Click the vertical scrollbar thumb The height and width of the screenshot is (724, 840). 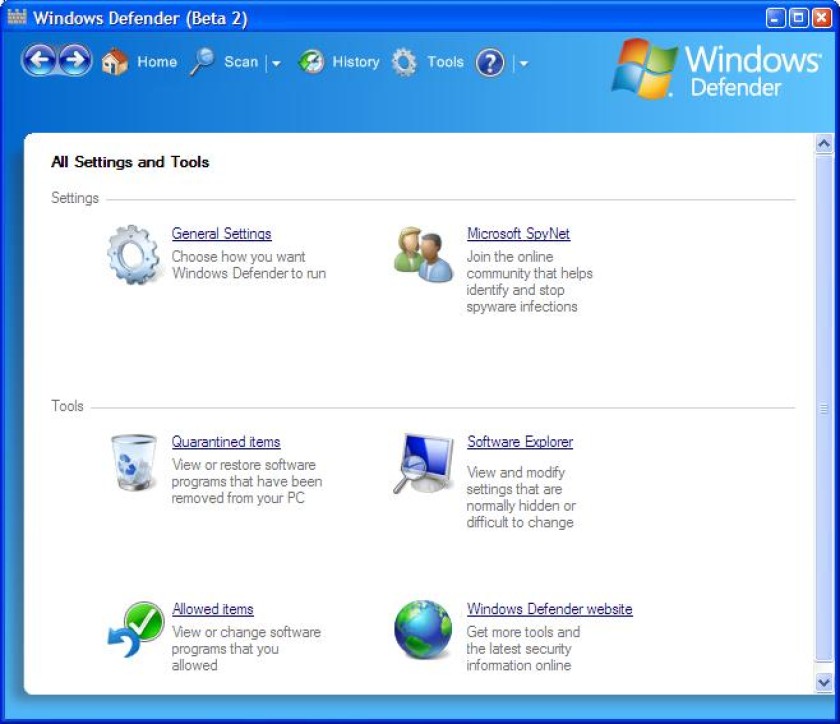(823, 408)
